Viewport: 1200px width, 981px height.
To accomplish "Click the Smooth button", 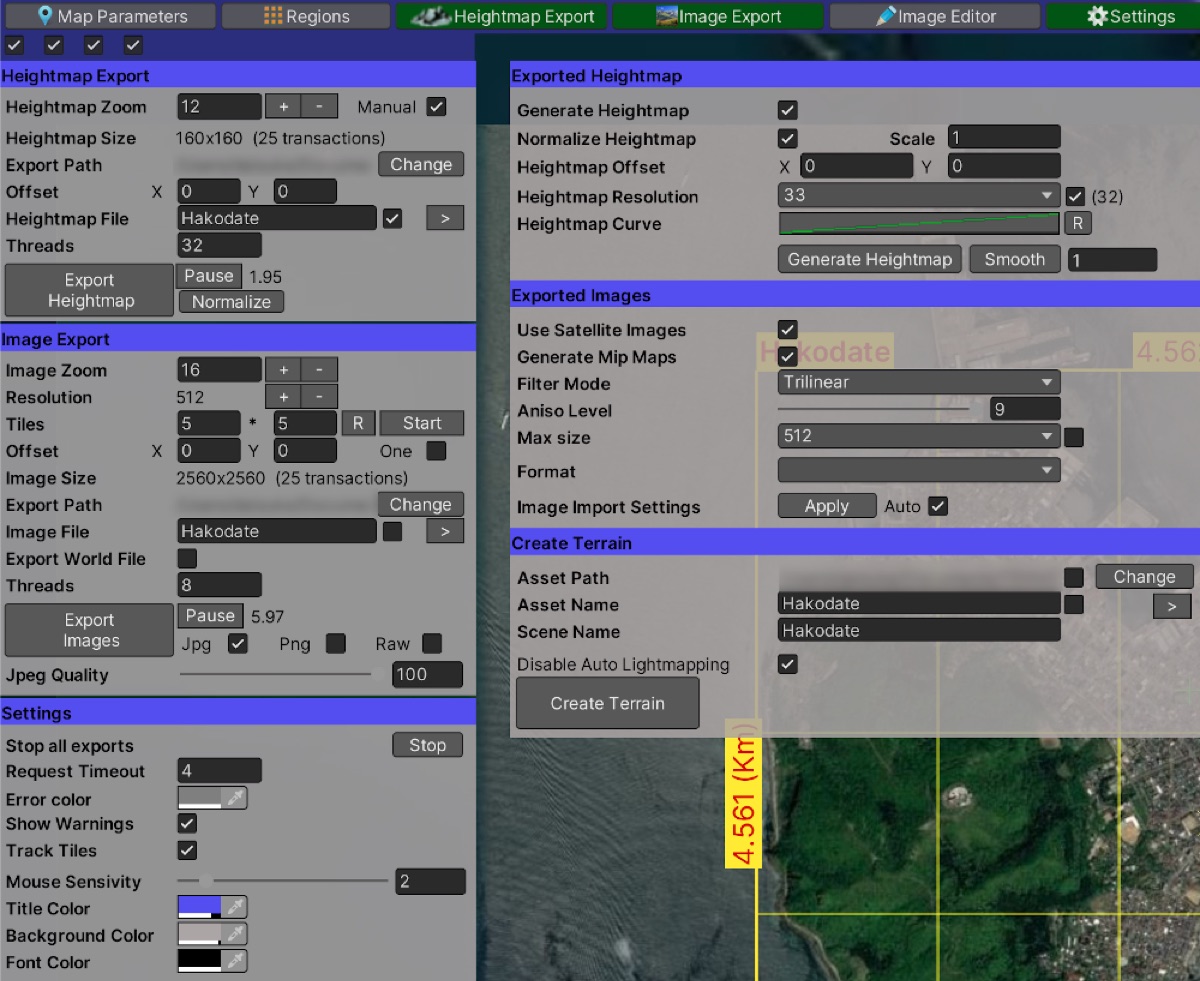I will (1014, 259).
